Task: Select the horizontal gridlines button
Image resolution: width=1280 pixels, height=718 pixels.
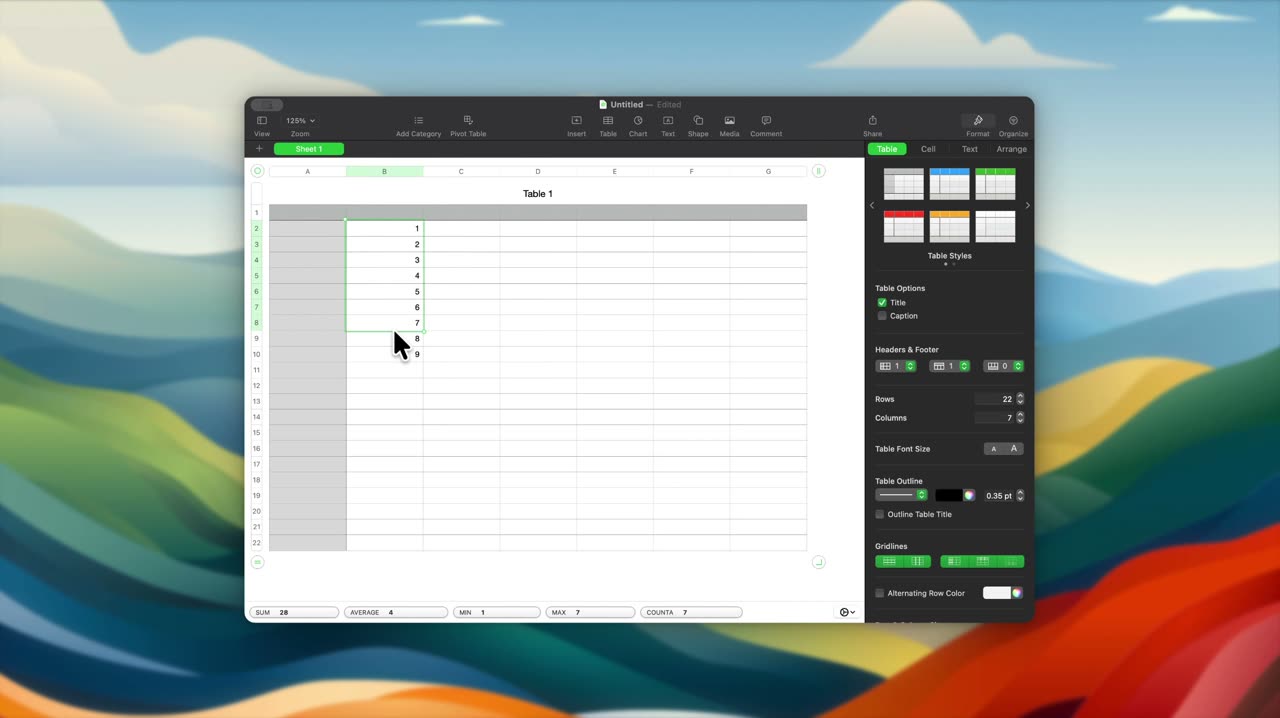Action: (x=889, y=562)
